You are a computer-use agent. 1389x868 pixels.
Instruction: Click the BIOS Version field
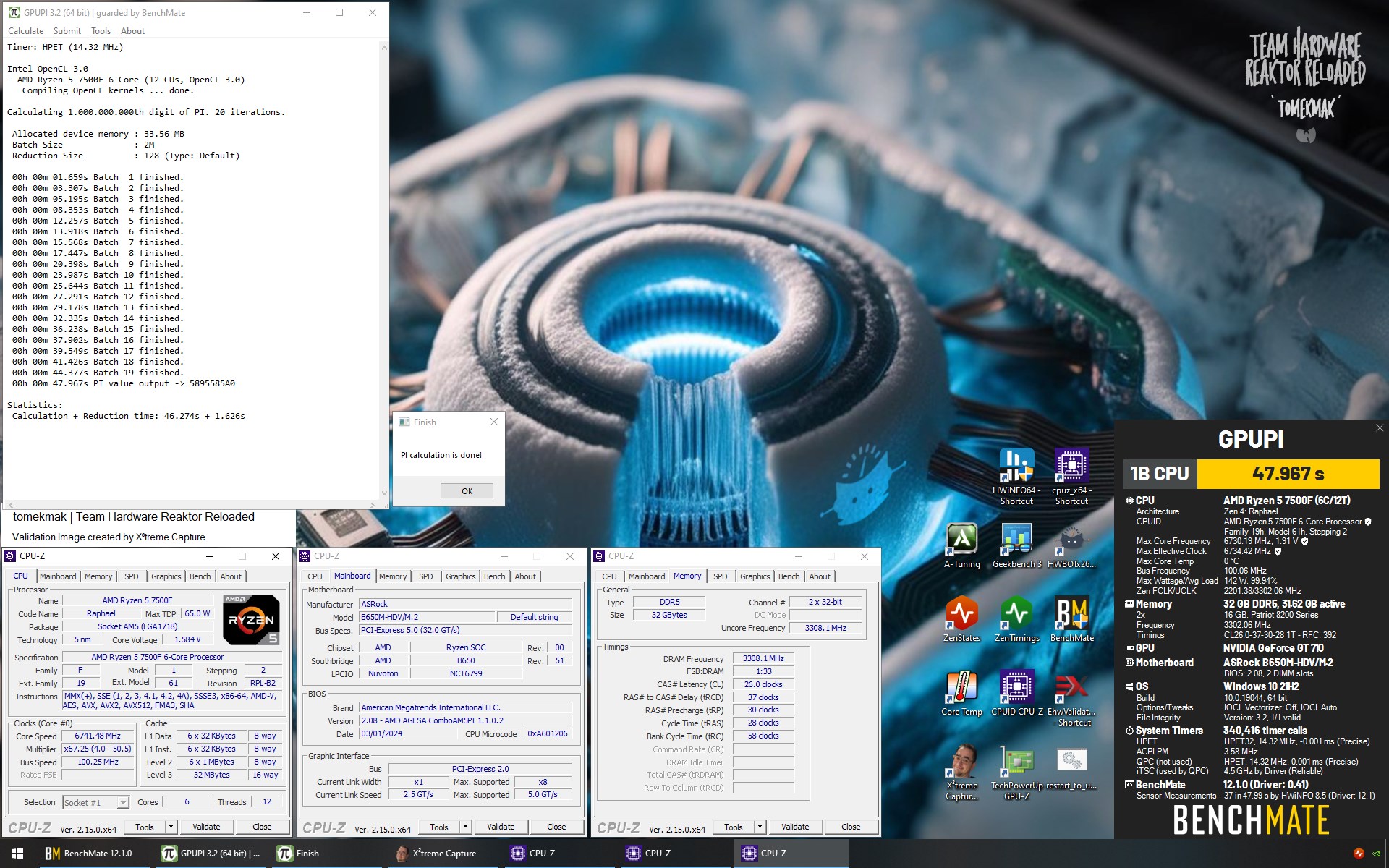pyautogui.click(x=466, y=720)
